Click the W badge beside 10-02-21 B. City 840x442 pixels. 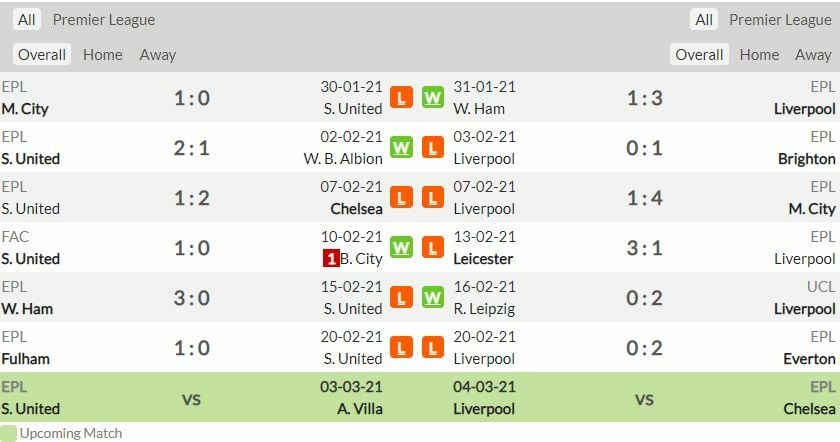[401, 248]
